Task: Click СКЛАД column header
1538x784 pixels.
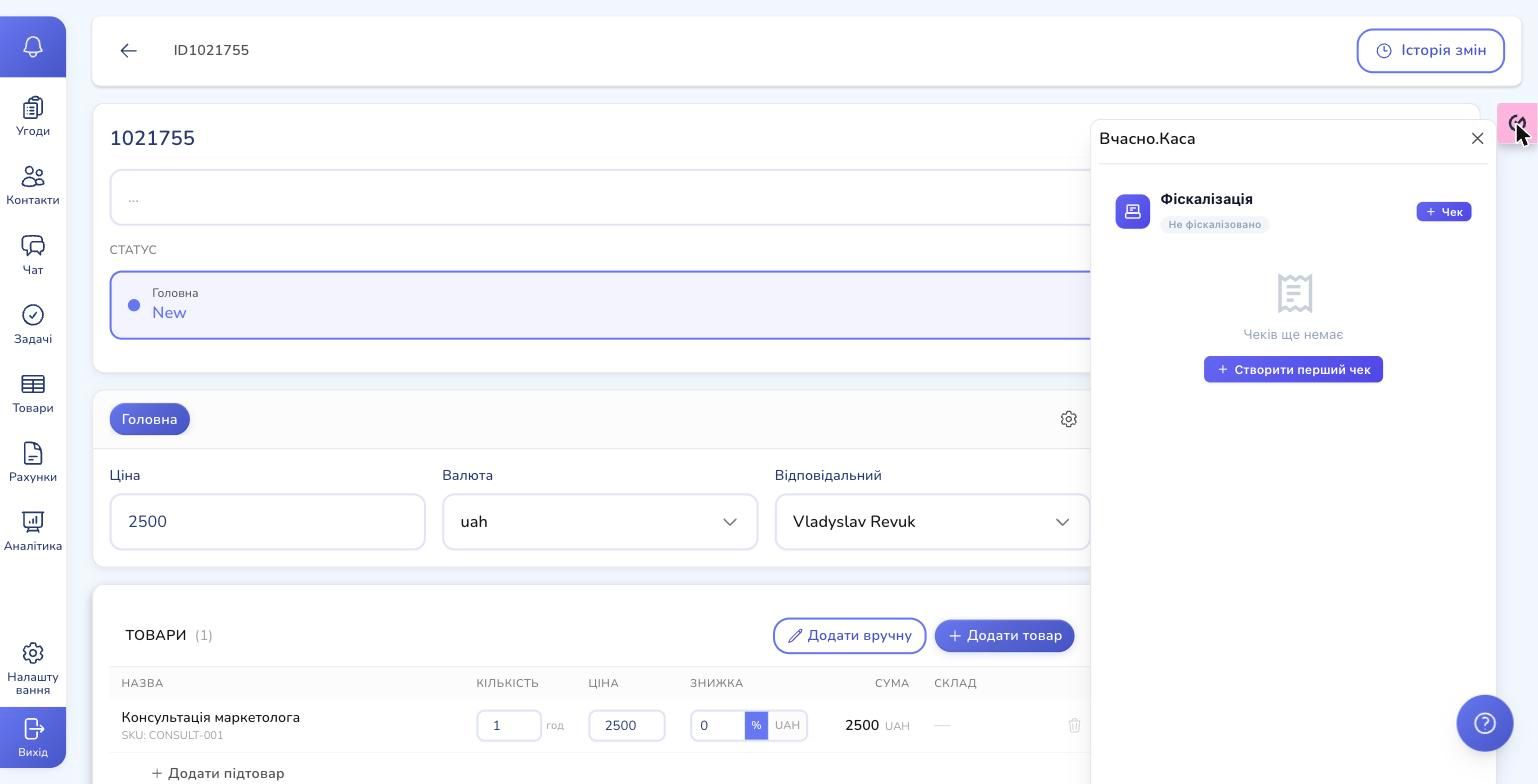Action: tap(955, 683)
